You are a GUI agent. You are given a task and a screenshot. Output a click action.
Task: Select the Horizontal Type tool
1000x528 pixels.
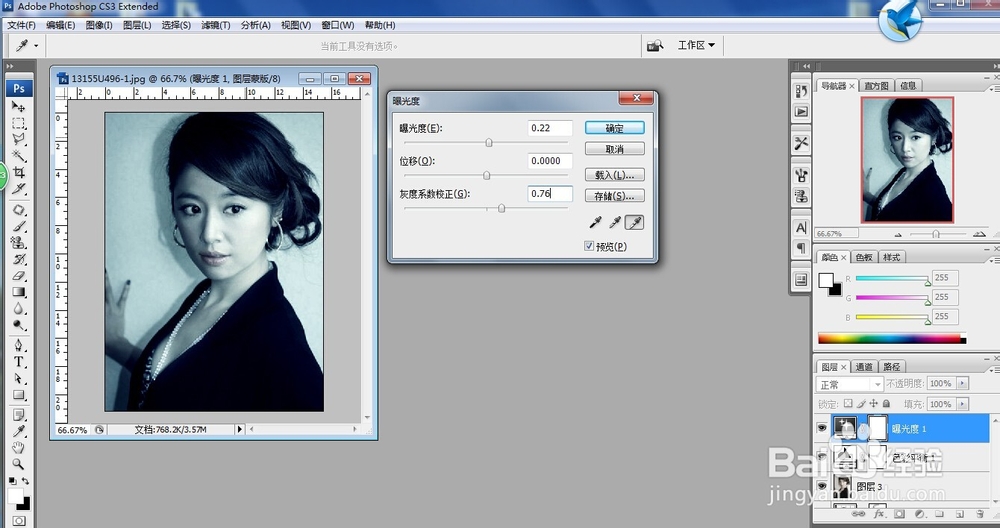coord(18,362)
